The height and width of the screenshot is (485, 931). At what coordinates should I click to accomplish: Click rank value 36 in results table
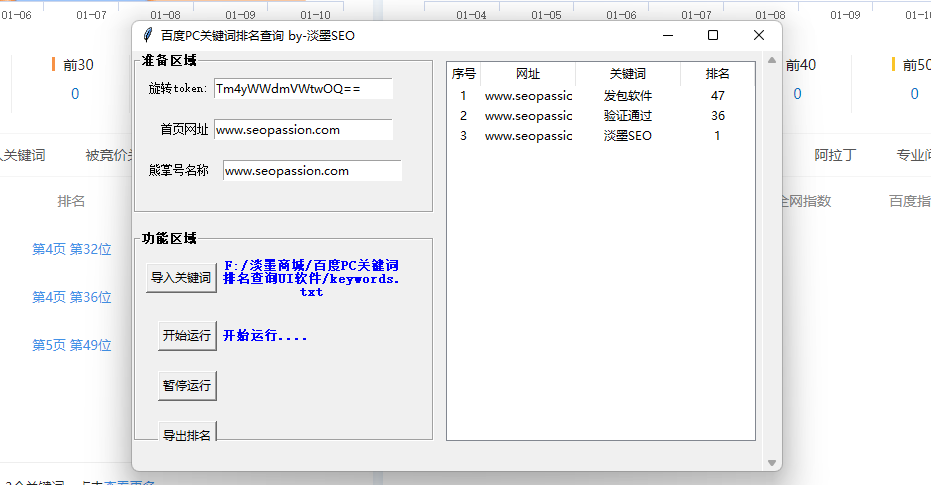click(x=717, y=116)
